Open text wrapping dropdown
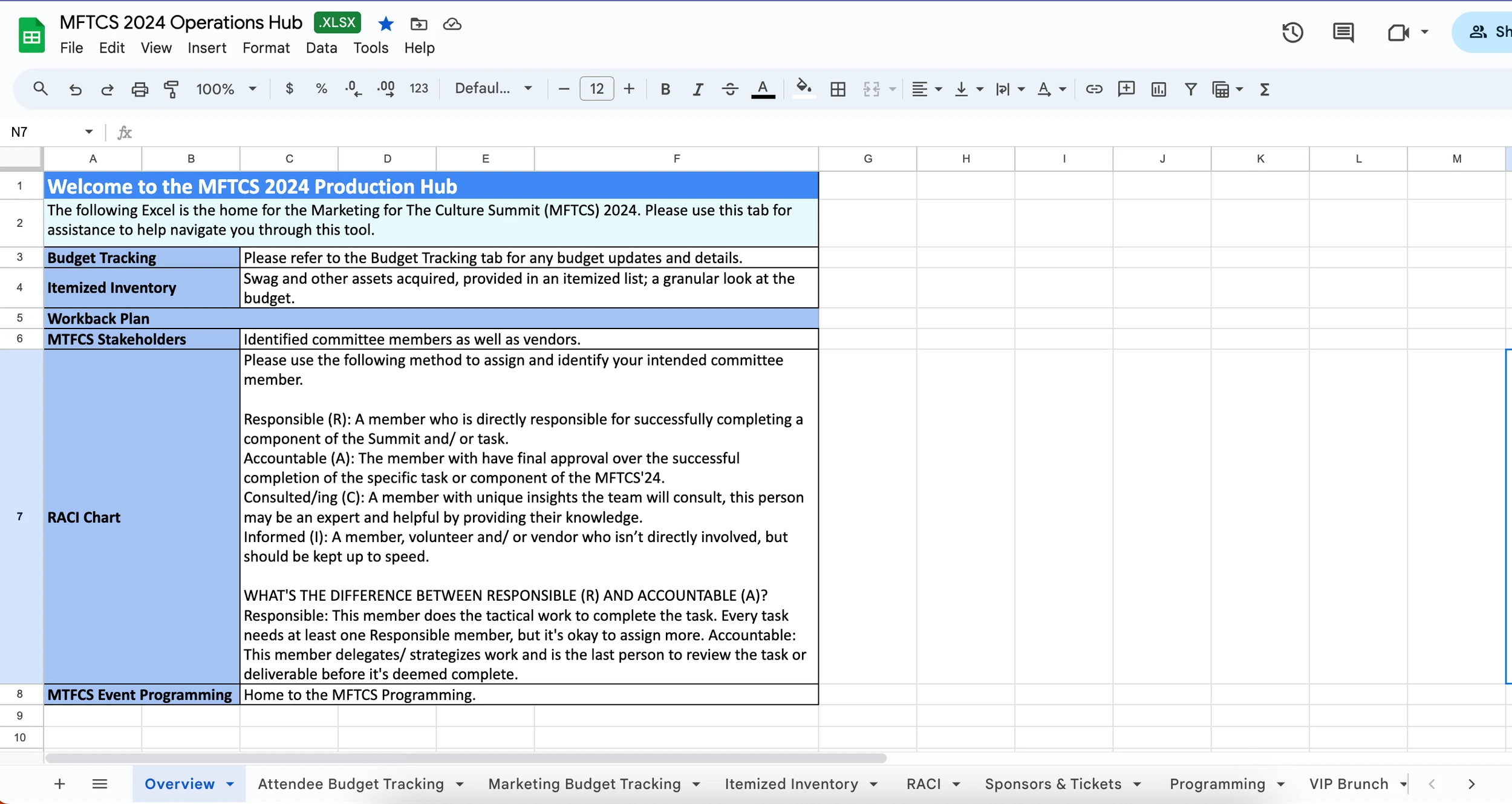Viewport: 1512px width, 804px height. coord(1010,90)
